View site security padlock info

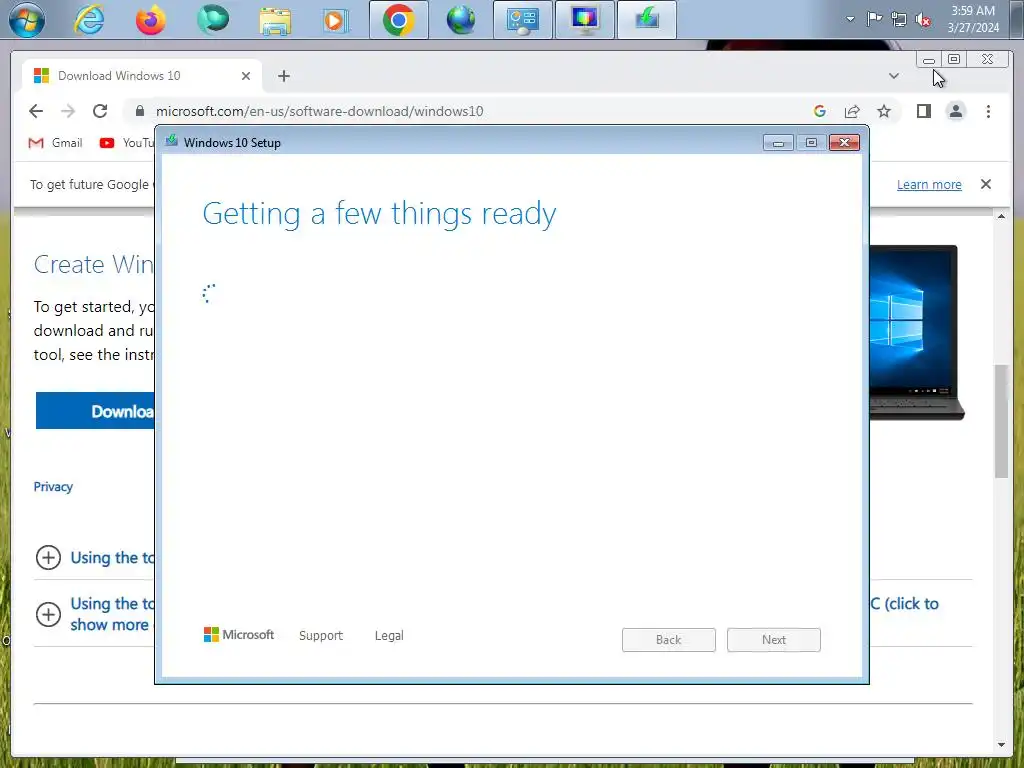pos(139,111)
